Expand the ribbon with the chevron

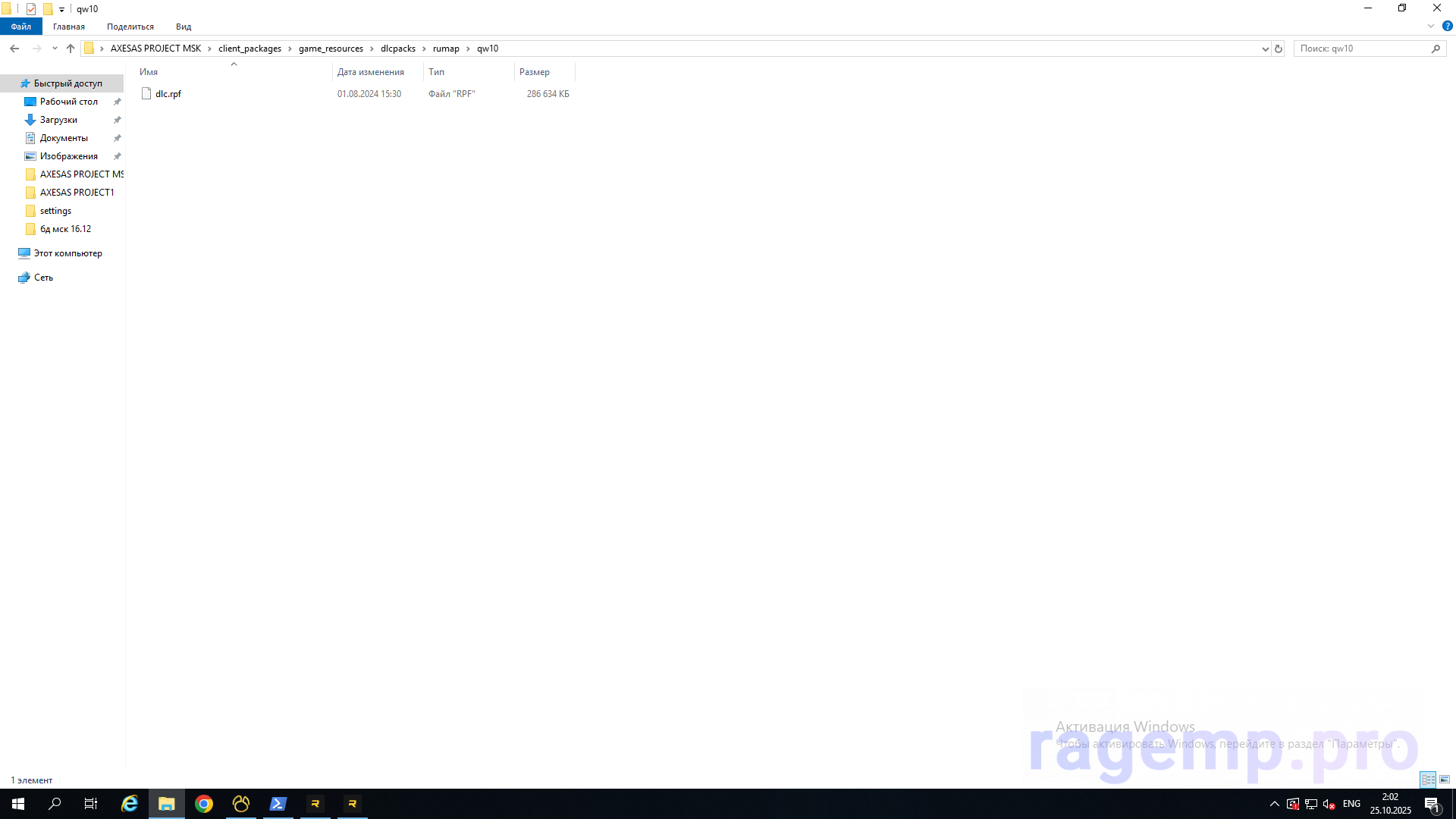tap(1431, 26)
